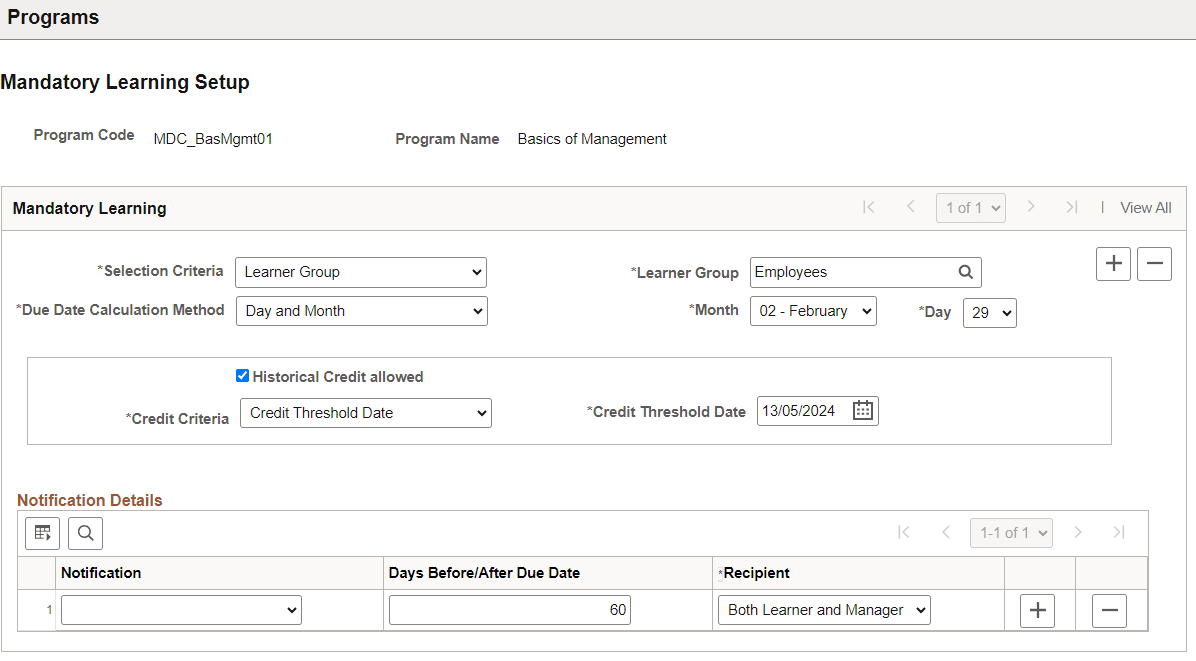Viewport: 1196px width, 661px height.
Task: Click into the Learner Group text field
Action: [x=850, y=272]
